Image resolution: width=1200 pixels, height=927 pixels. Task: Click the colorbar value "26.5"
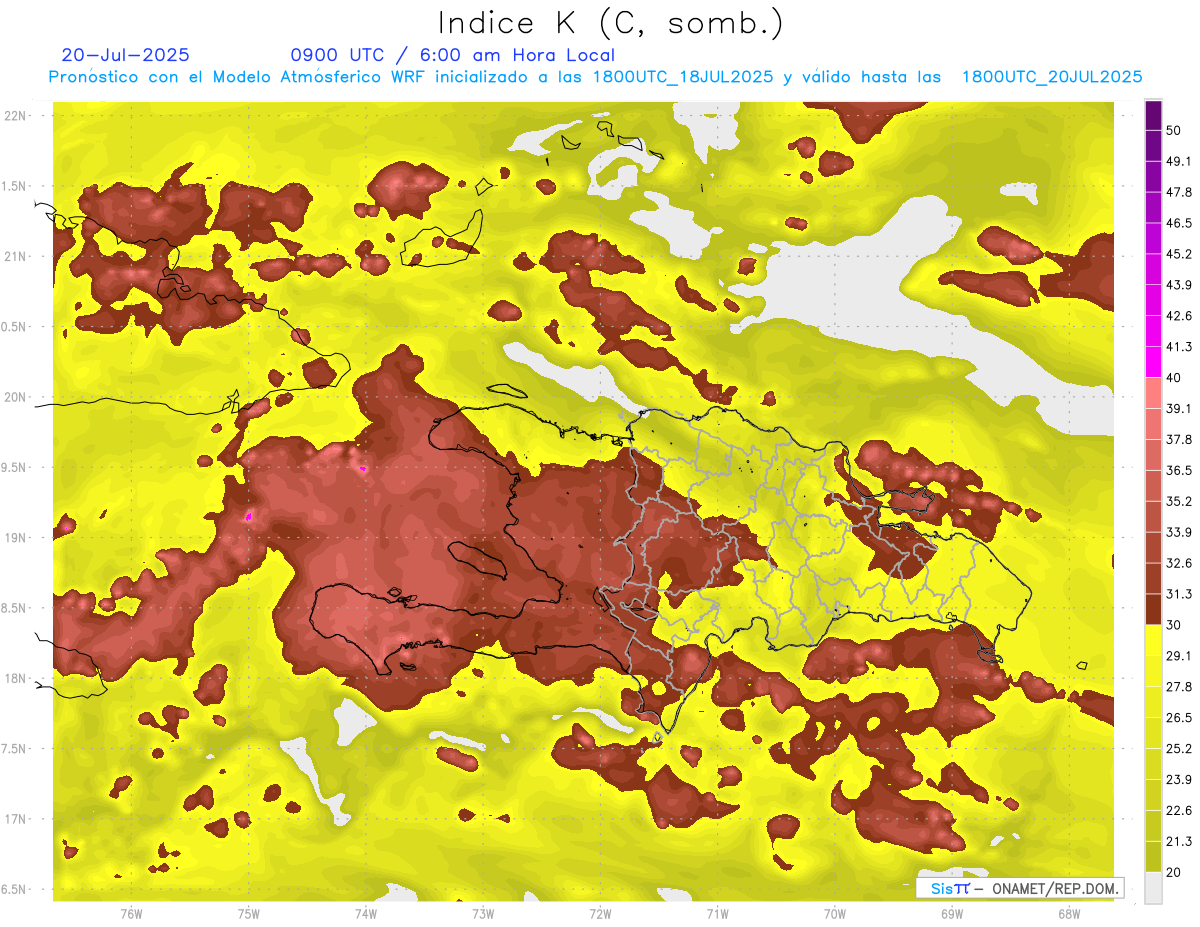pos(1179,717)
